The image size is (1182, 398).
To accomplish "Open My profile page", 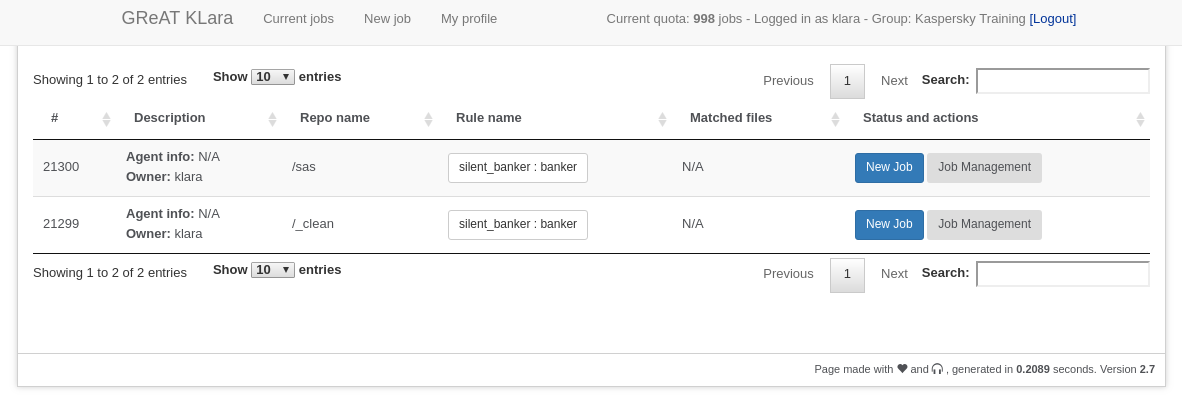I will pos(469,19).
